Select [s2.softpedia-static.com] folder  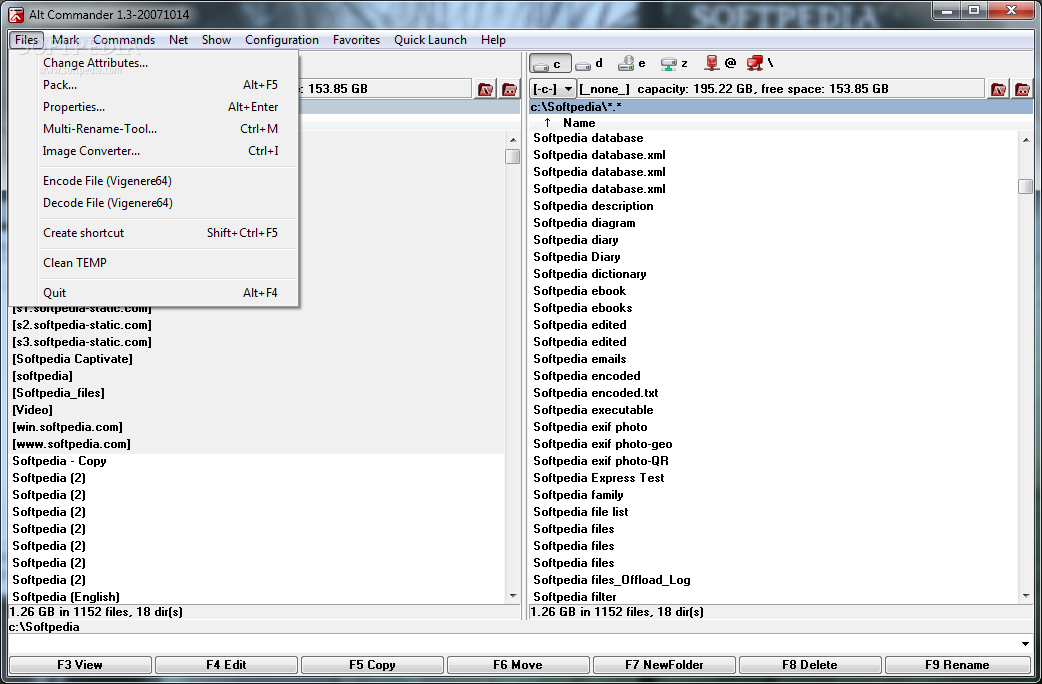pyautogui.click(x=82, y=325)
